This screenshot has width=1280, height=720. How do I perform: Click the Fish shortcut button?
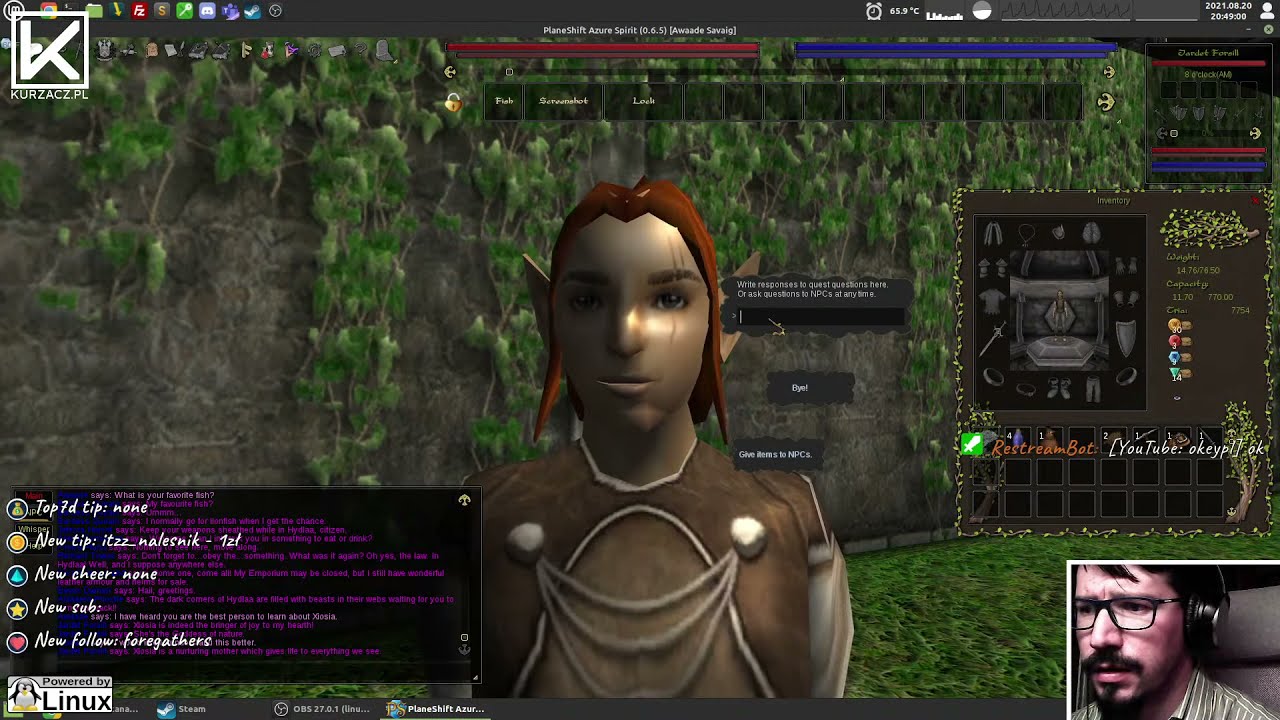(x=504, y=101)
